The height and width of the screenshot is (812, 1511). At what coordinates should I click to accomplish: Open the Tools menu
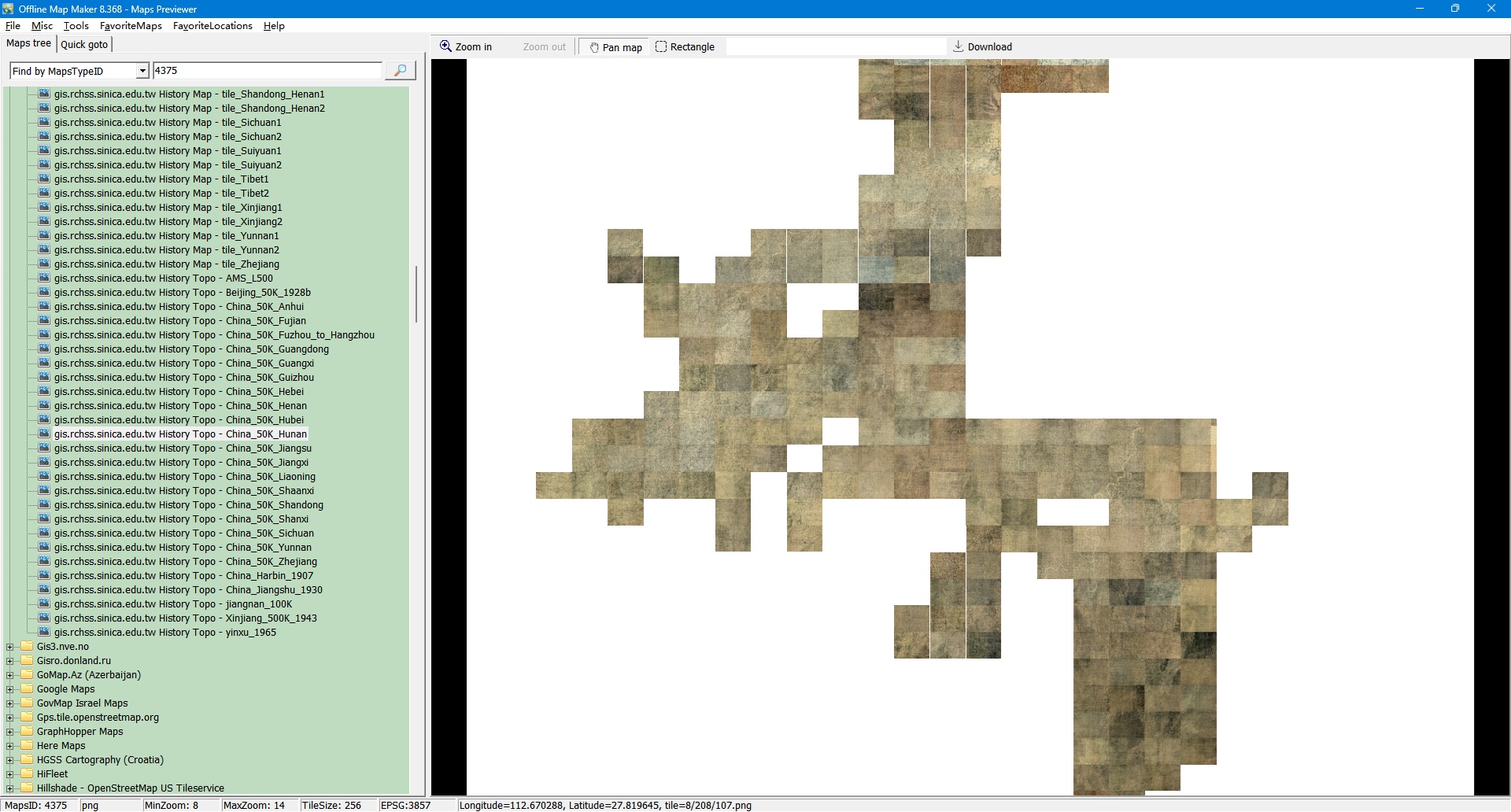pos(76,26)
